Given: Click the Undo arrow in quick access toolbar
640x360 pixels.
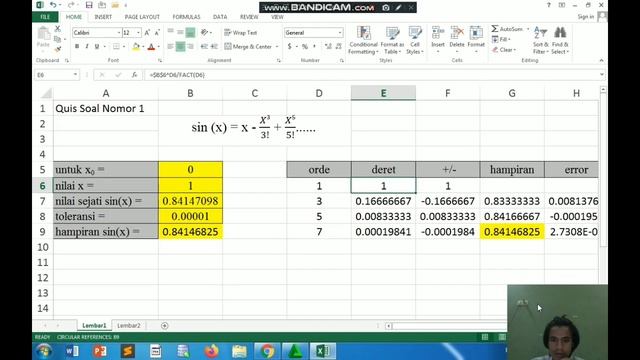Looking at the screenshot, I should tap(53, 5).
